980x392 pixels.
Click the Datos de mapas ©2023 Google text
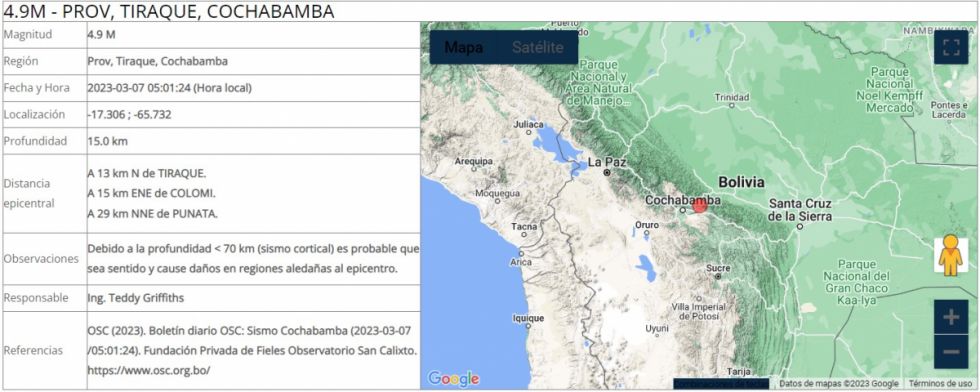tap(839, 383)
